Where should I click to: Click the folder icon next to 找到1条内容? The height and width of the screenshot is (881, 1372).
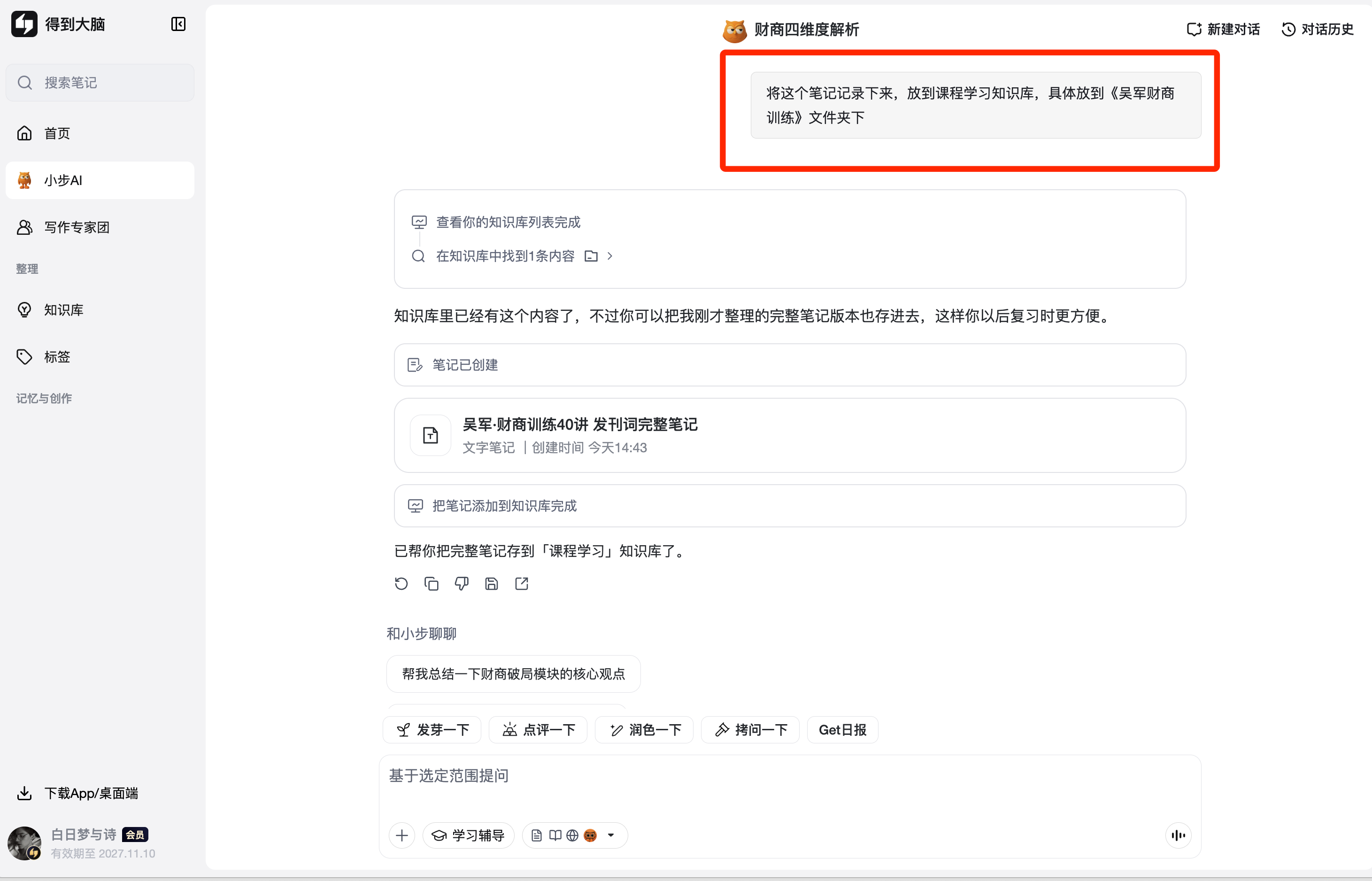click(x=591, y=256)
